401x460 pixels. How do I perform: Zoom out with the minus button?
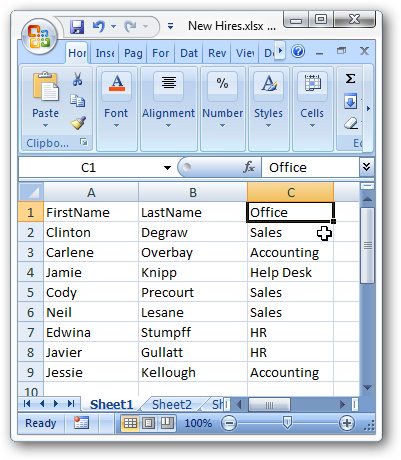point(229,423)
